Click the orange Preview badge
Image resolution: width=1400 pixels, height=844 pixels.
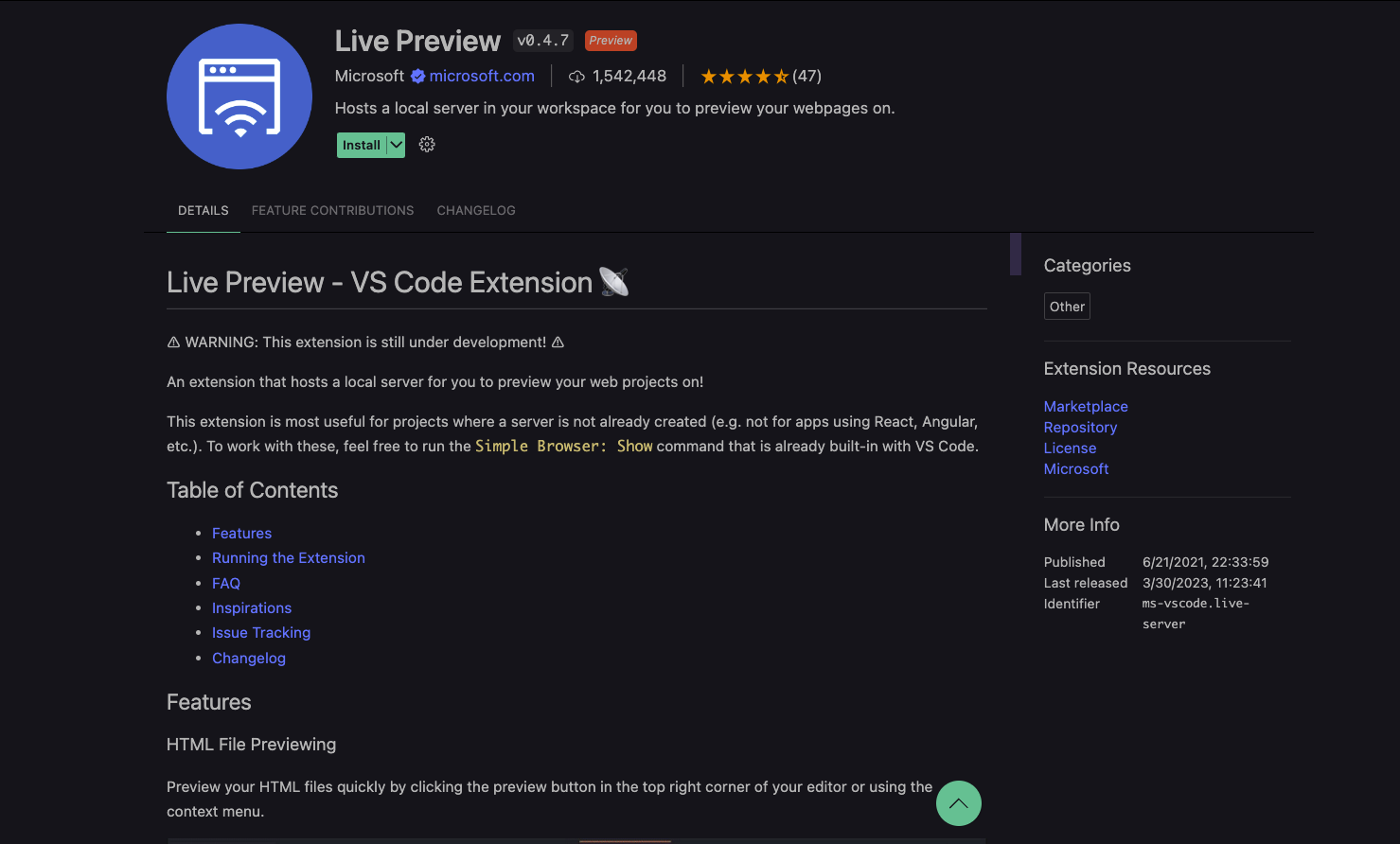pyautogui.click(x=610, y=40)
